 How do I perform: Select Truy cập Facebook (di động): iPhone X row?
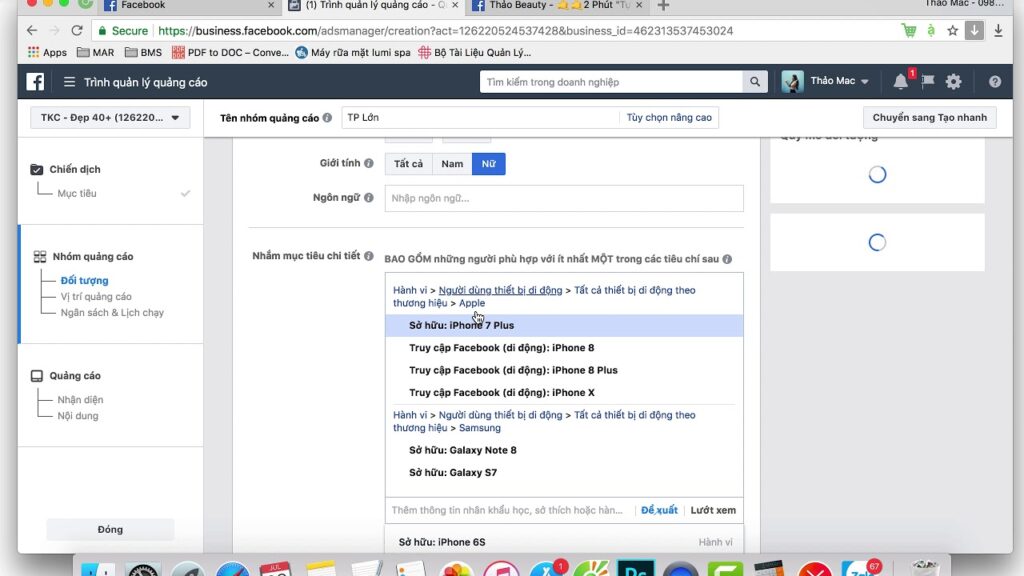pos(564,392)
